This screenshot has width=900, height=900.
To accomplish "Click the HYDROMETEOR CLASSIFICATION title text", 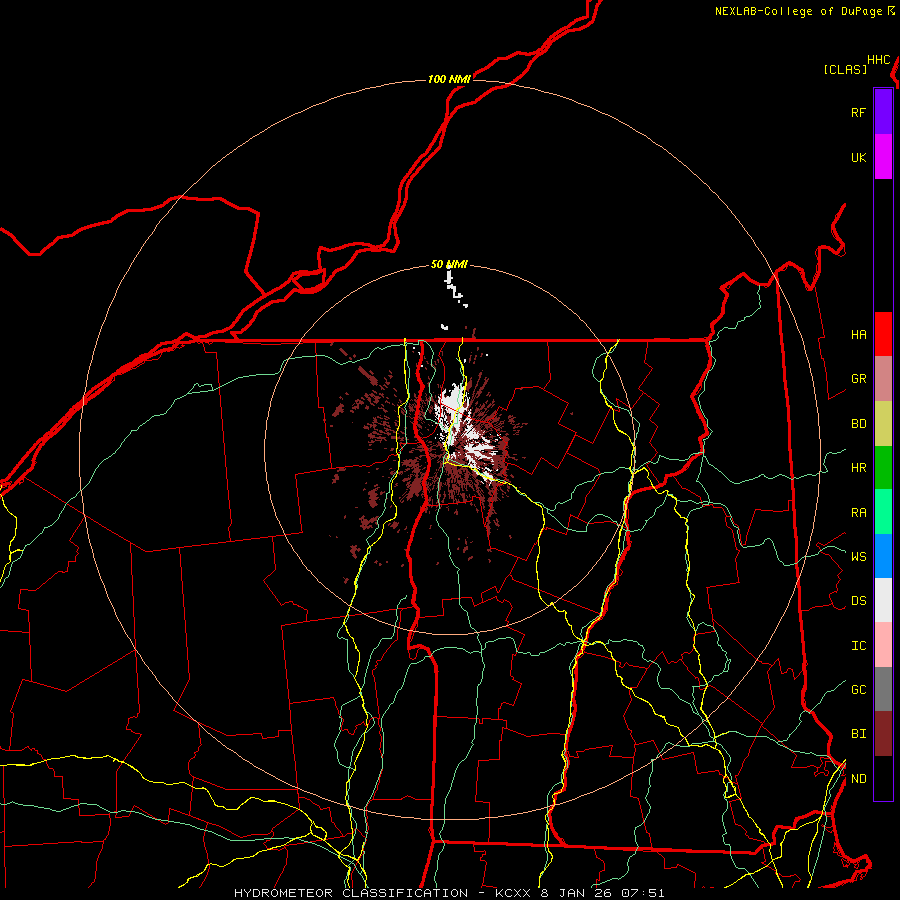I will tap(351, 893).
